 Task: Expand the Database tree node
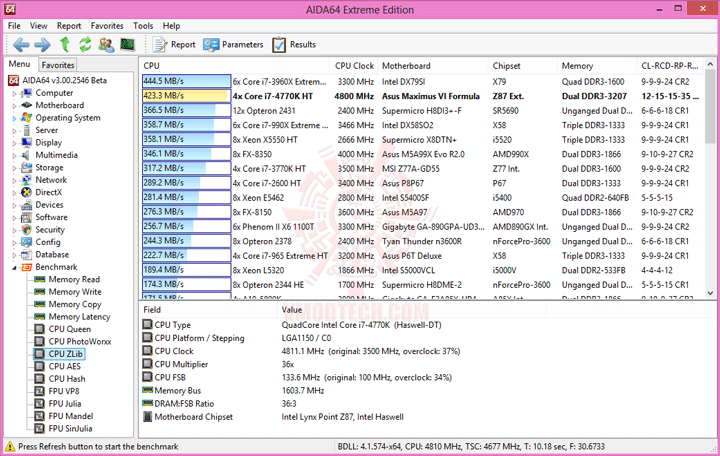(14, 255)
